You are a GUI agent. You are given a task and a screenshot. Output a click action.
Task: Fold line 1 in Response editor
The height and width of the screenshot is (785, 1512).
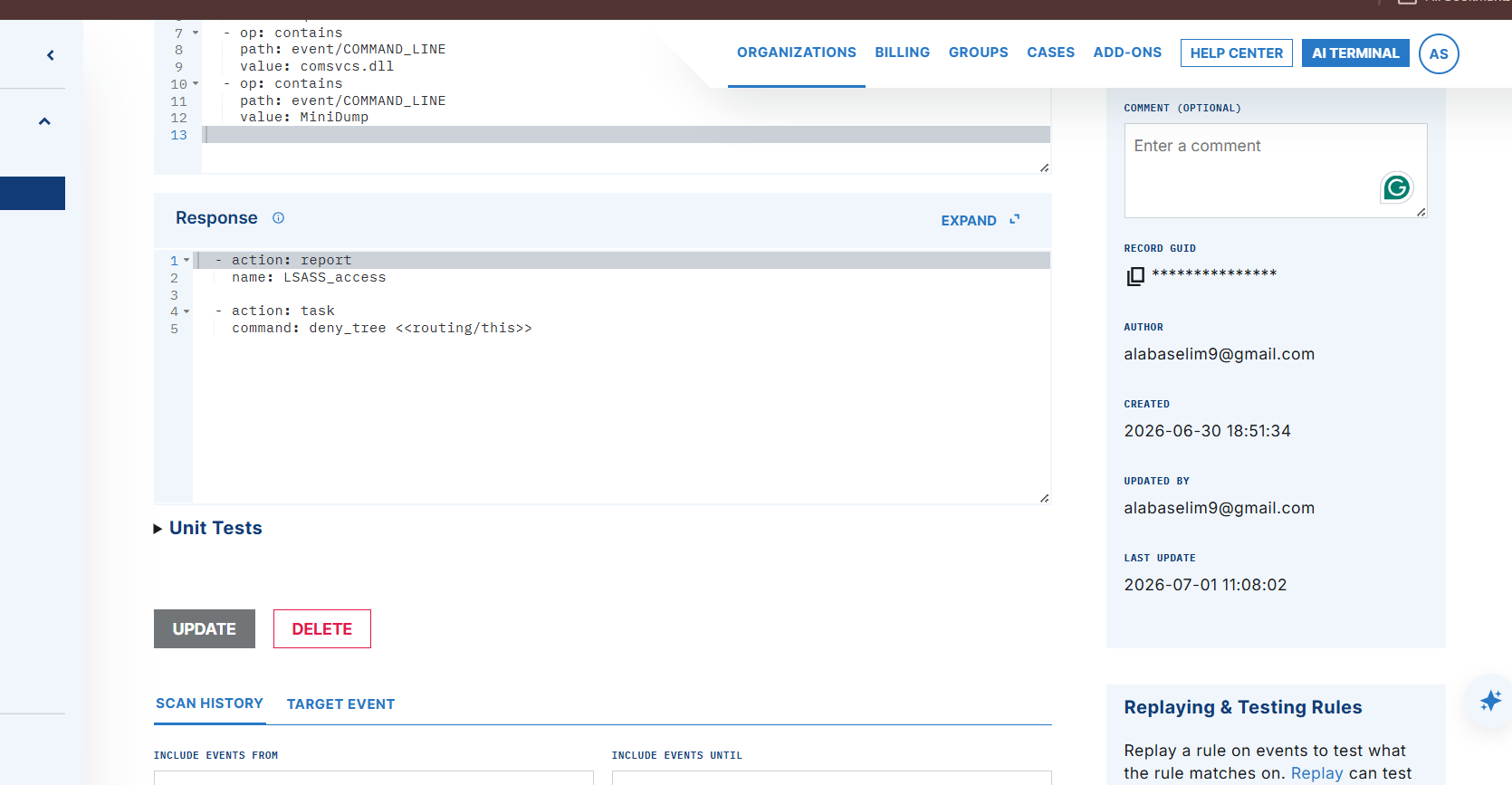(x=187, y=260)
